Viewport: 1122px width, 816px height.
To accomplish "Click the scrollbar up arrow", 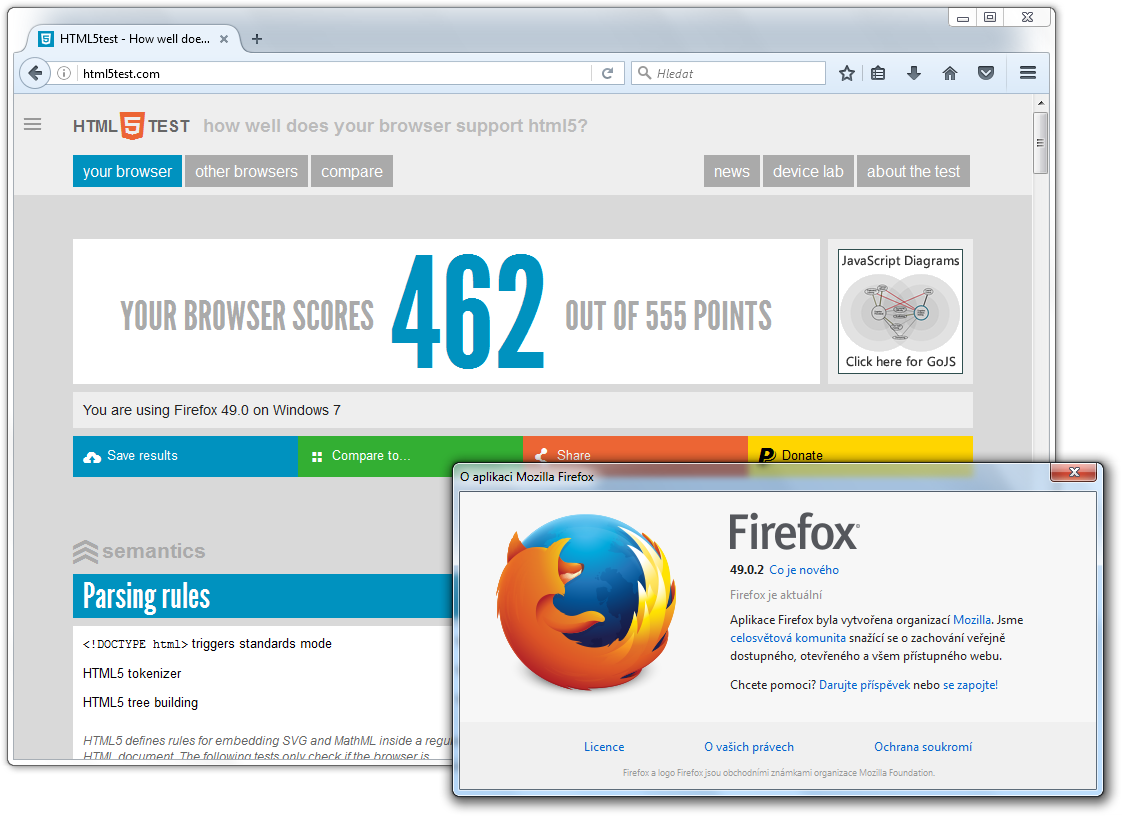I will pyautogui.click(x=1040, y=104).
